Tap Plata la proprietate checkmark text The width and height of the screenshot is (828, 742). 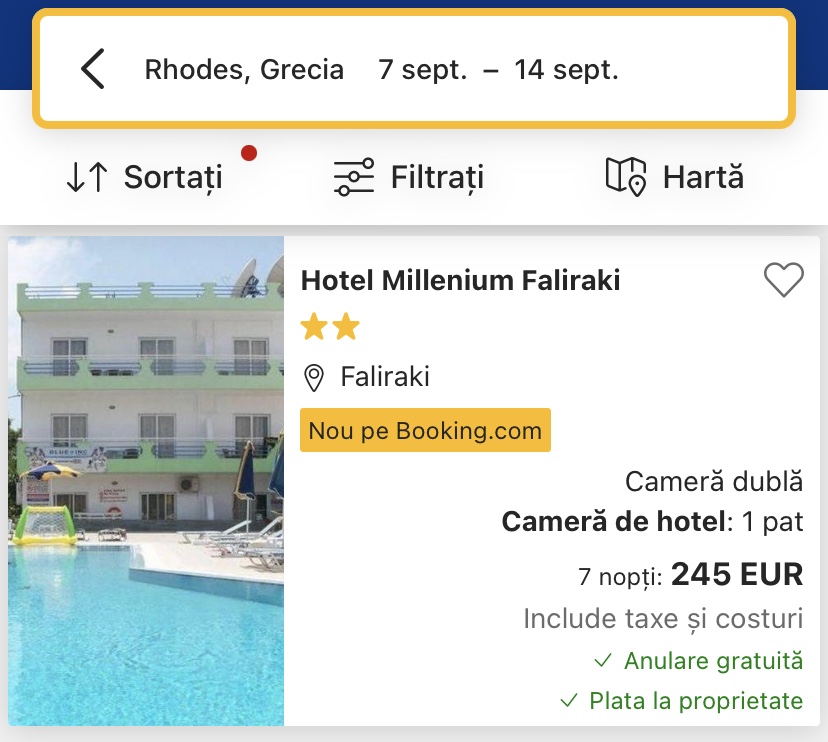click(x=695, y=701)
